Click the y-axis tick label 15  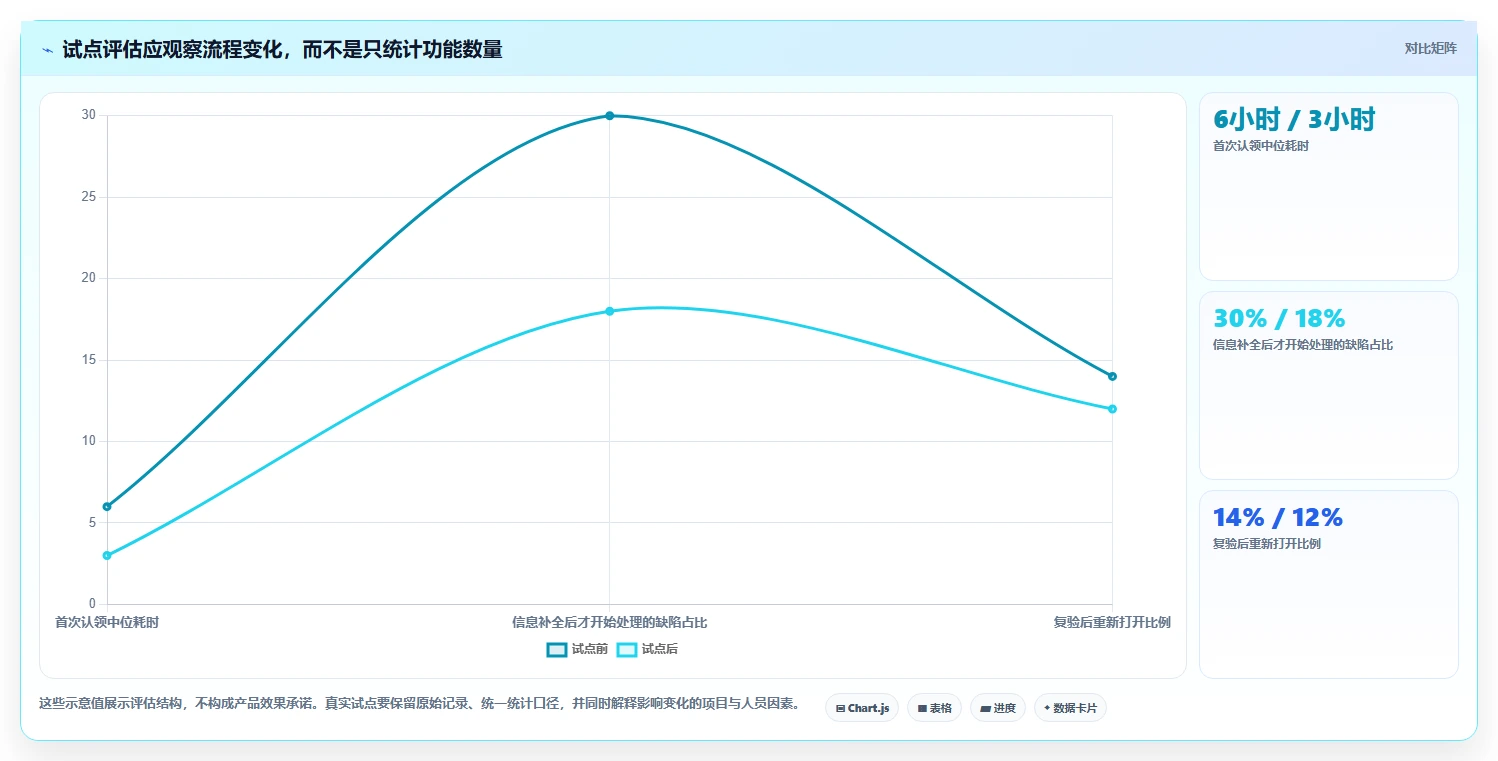[89, 360]
